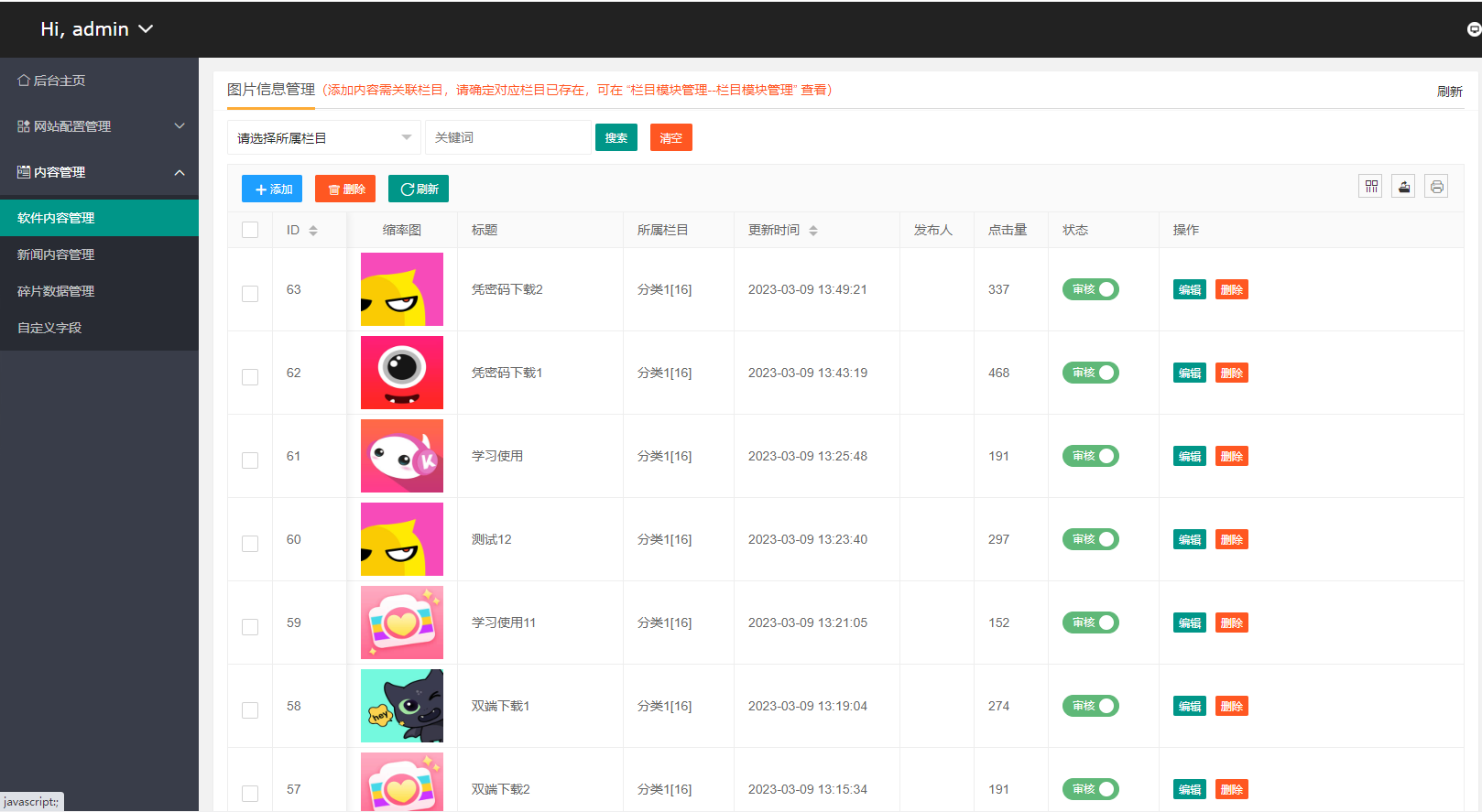Select 碎片数据管理 sidebar item
Image resolution: width=1482 pixels, height=812 pixels.
56,291
